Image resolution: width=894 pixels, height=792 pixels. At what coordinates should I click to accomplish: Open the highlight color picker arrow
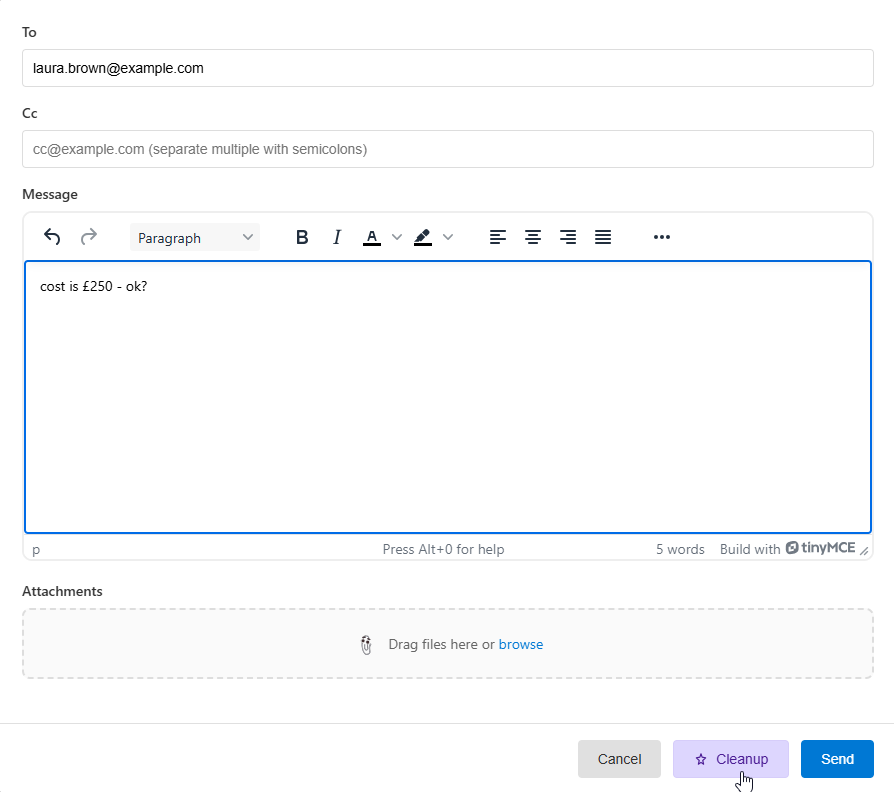point(448,237)
